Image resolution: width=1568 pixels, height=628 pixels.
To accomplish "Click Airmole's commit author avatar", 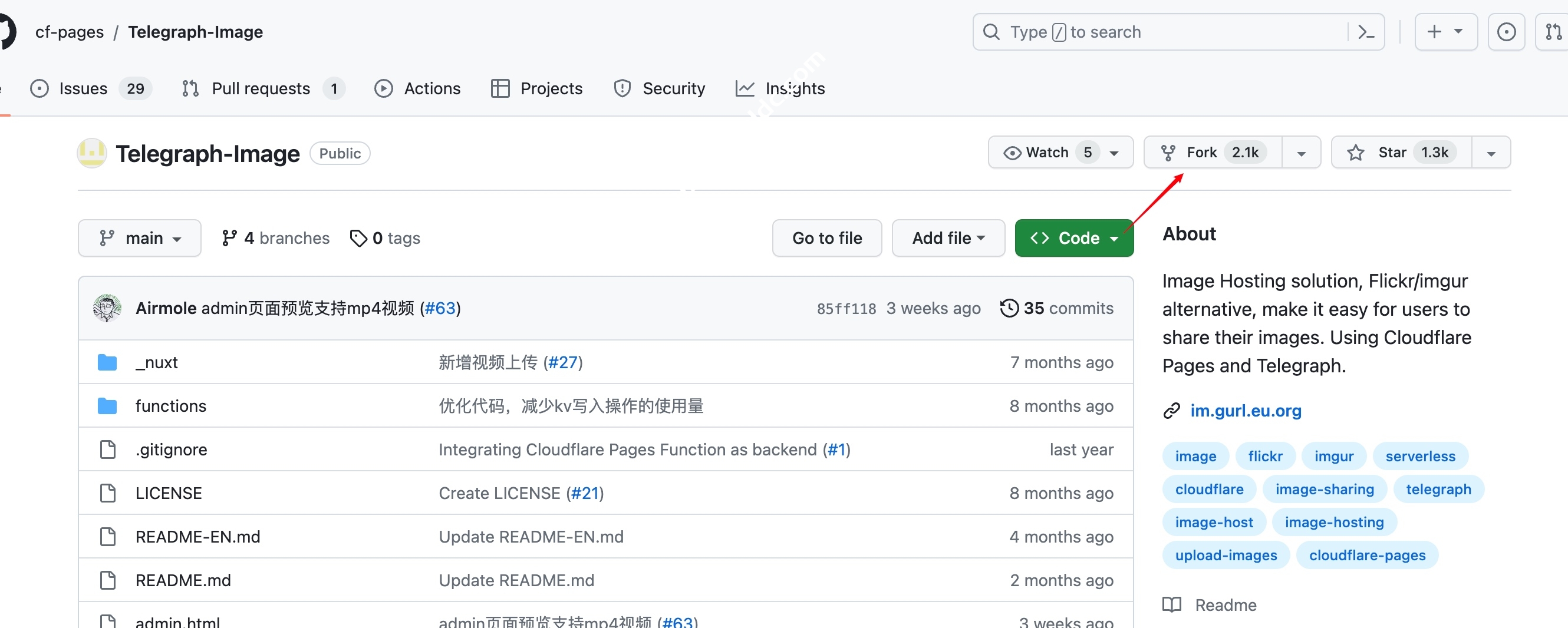I will 107,309.
